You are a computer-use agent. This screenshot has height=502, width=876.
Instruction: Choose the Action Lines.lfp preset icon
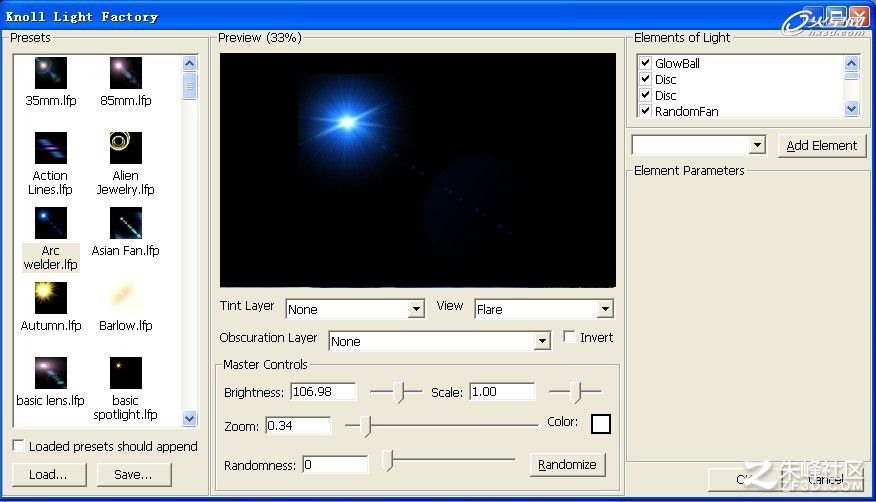pyautogui.click(x=51, y=147)
